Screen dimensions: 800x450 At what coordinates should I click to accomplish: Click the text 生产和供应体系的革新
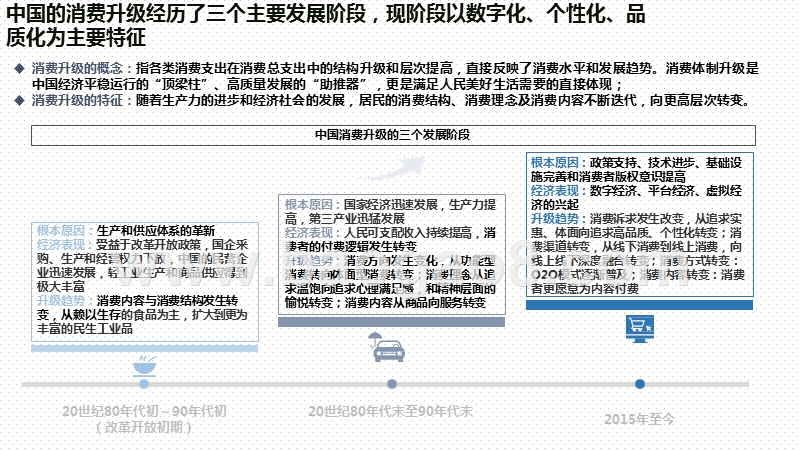(x=156, y=231)
